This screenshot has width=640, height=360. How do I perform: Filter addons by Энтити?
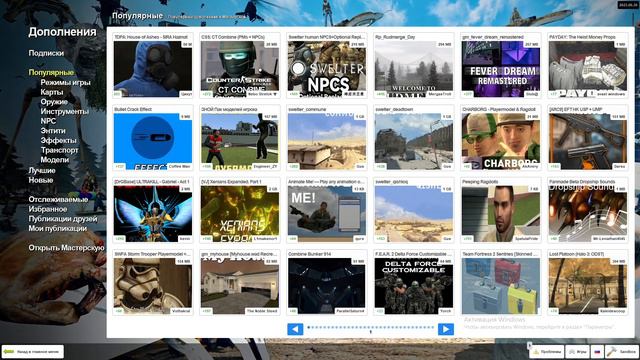(53, 131)
